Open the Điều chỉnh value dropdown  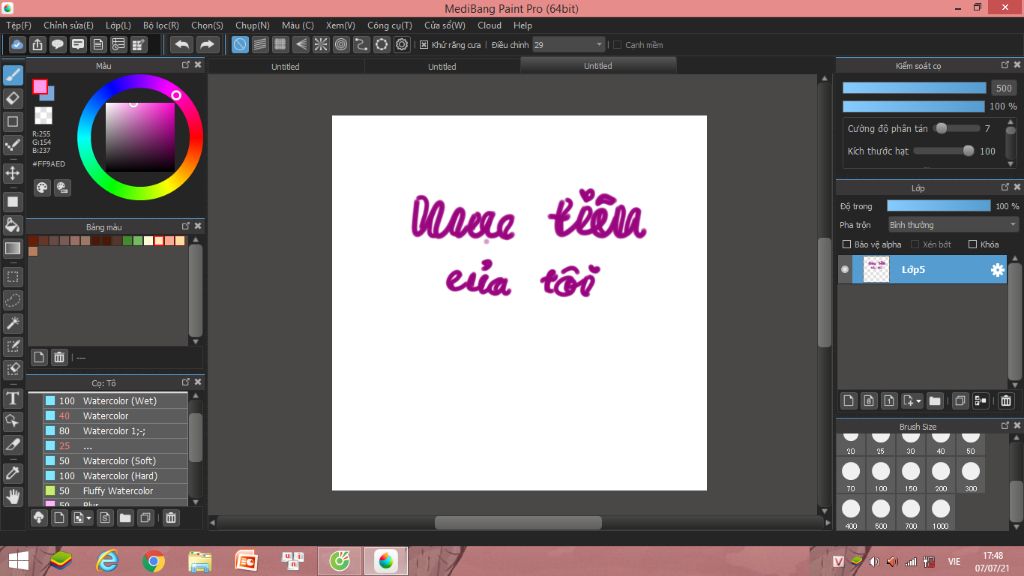tap(599, 44)
